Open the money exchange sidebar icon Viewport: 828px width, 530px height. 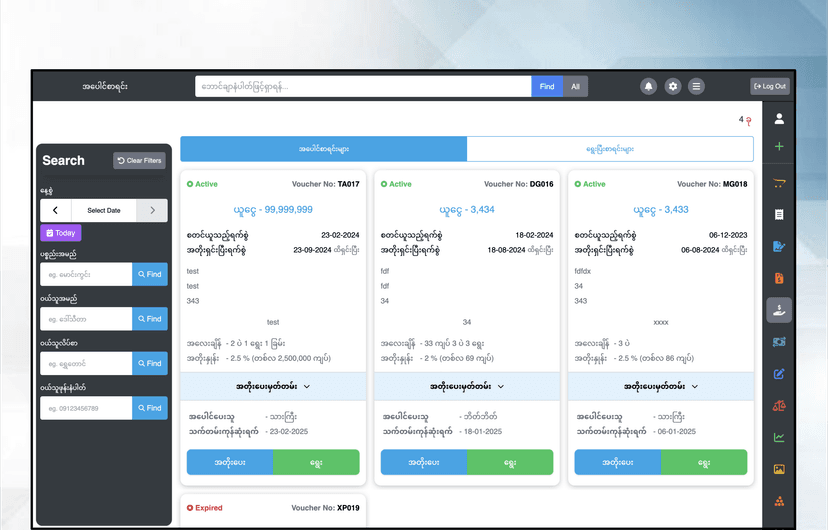(x=779, y=342)
